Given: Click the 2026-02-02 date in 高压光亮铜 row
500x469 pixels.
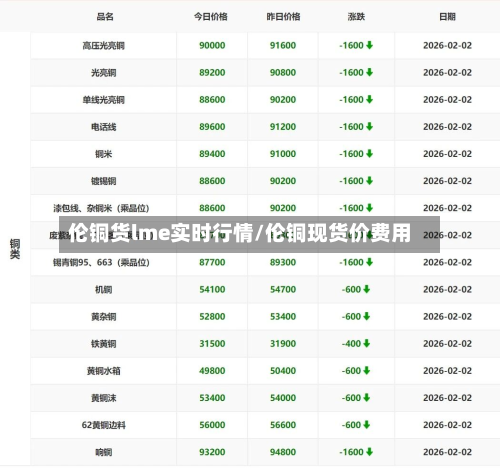Looking at the screenshot, I should point(448,45).
